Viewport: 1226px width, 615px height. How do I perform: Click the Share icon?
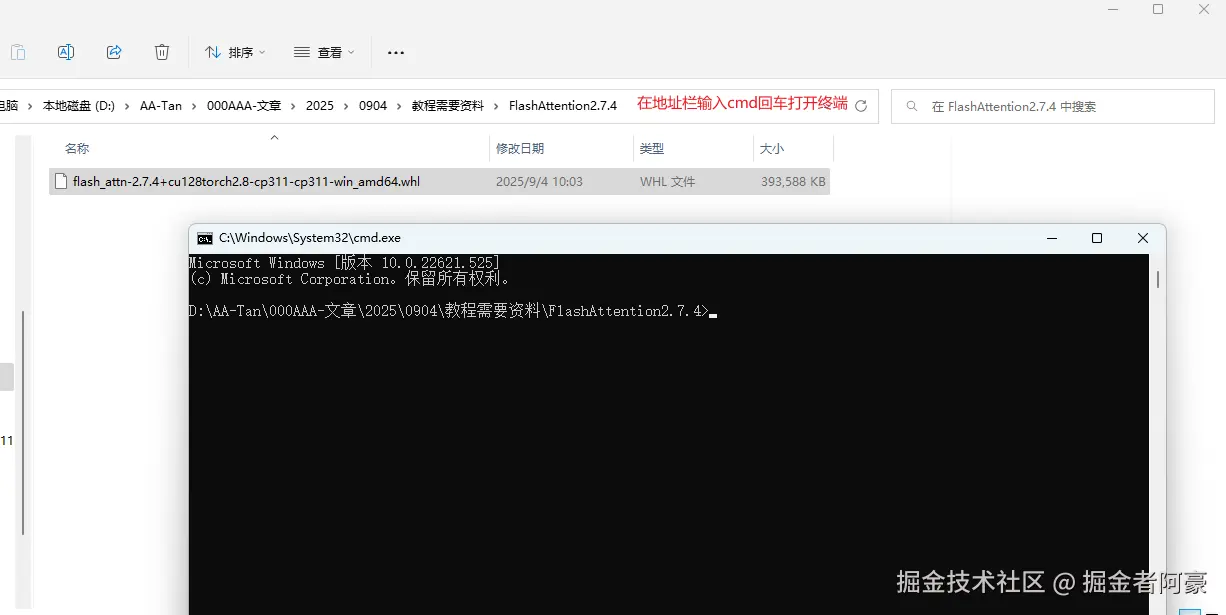(114, 52)
